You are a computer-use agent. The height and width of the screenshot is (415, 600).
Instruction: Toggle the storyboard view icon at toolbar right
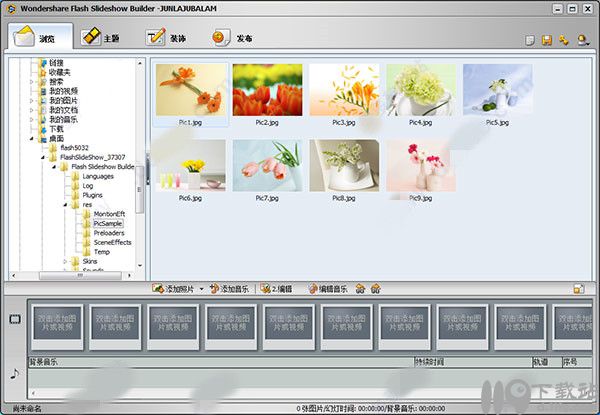(579, 289)
